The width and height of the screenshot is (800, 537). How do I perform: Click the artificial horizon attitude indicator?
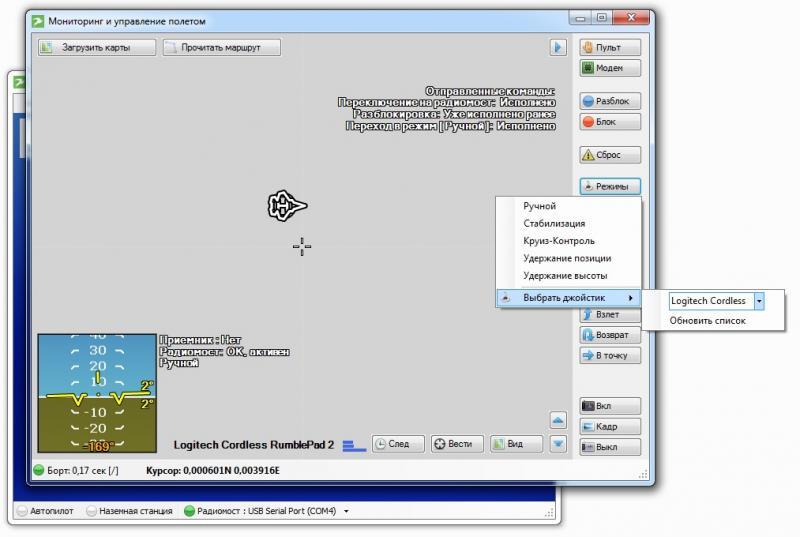(x=97, y=393)
